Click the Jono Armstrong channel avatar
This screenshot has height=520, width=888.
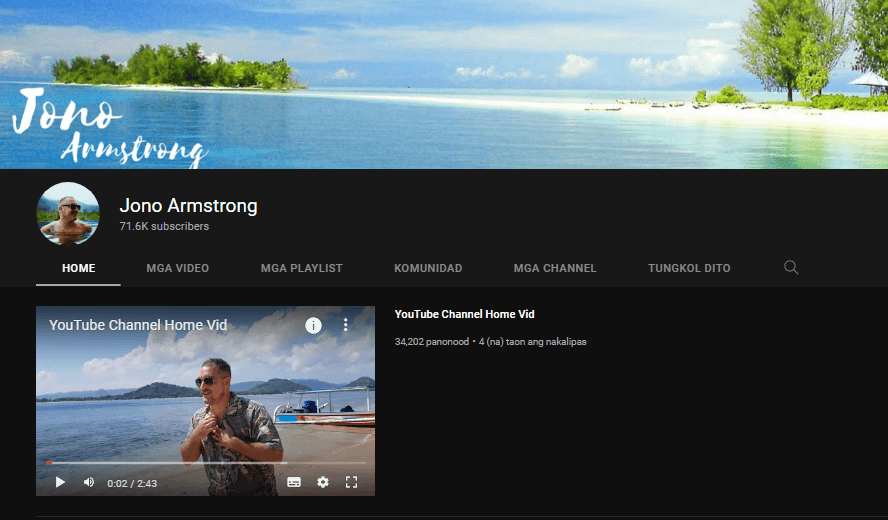coord(68,214)
